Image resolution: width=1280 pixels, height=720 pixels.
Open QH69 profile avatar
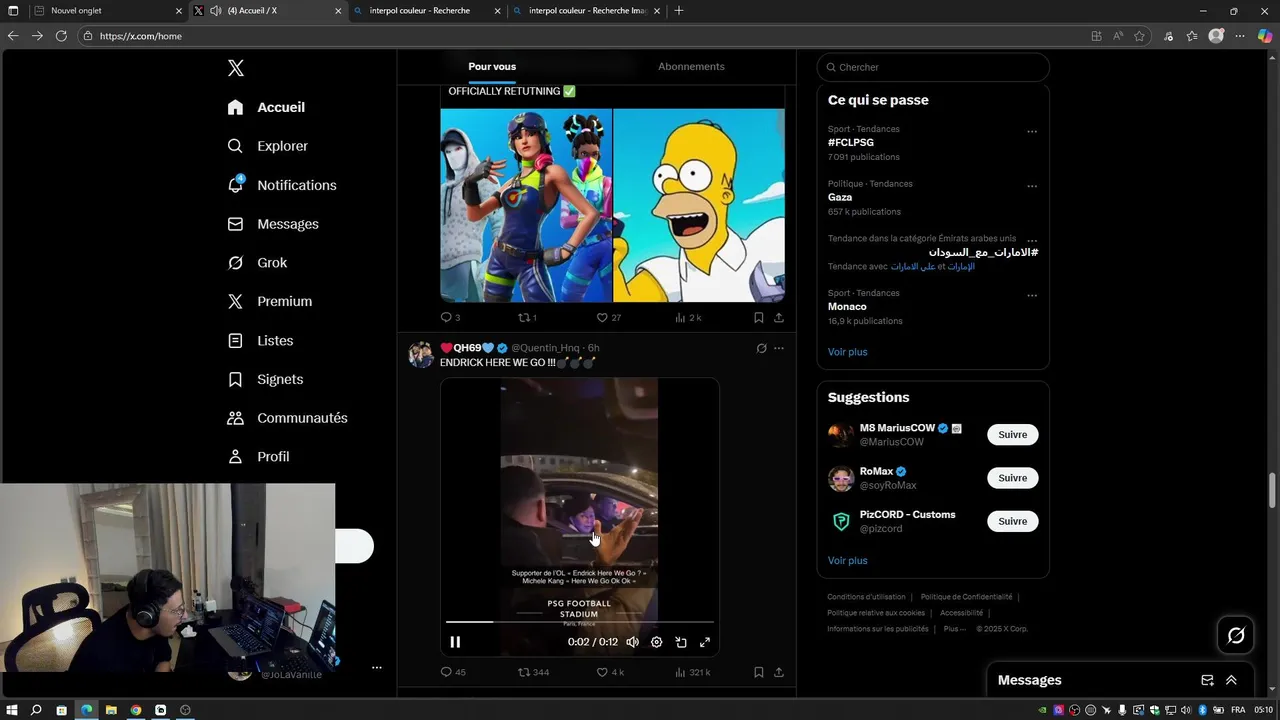coord(421,354)
